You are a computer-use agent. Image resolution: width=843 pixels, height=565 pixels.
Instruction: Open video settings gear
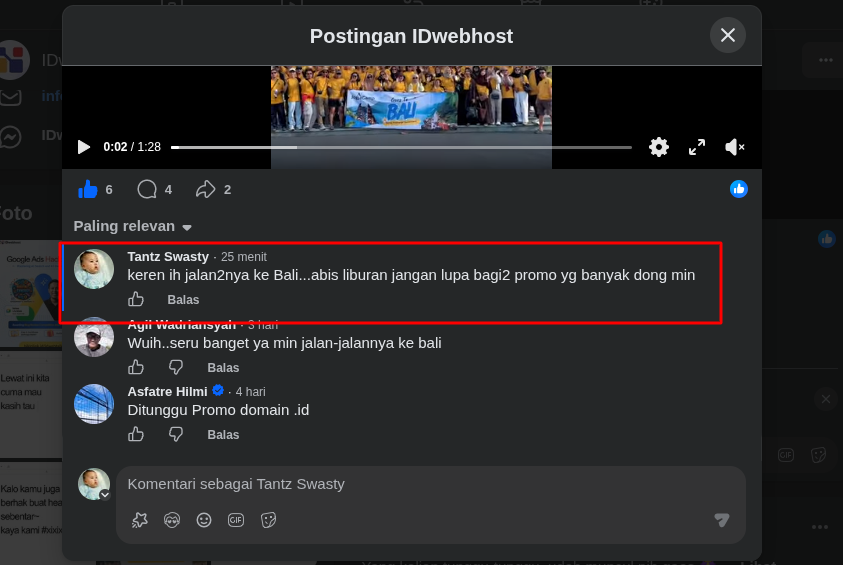click(659, 147)
